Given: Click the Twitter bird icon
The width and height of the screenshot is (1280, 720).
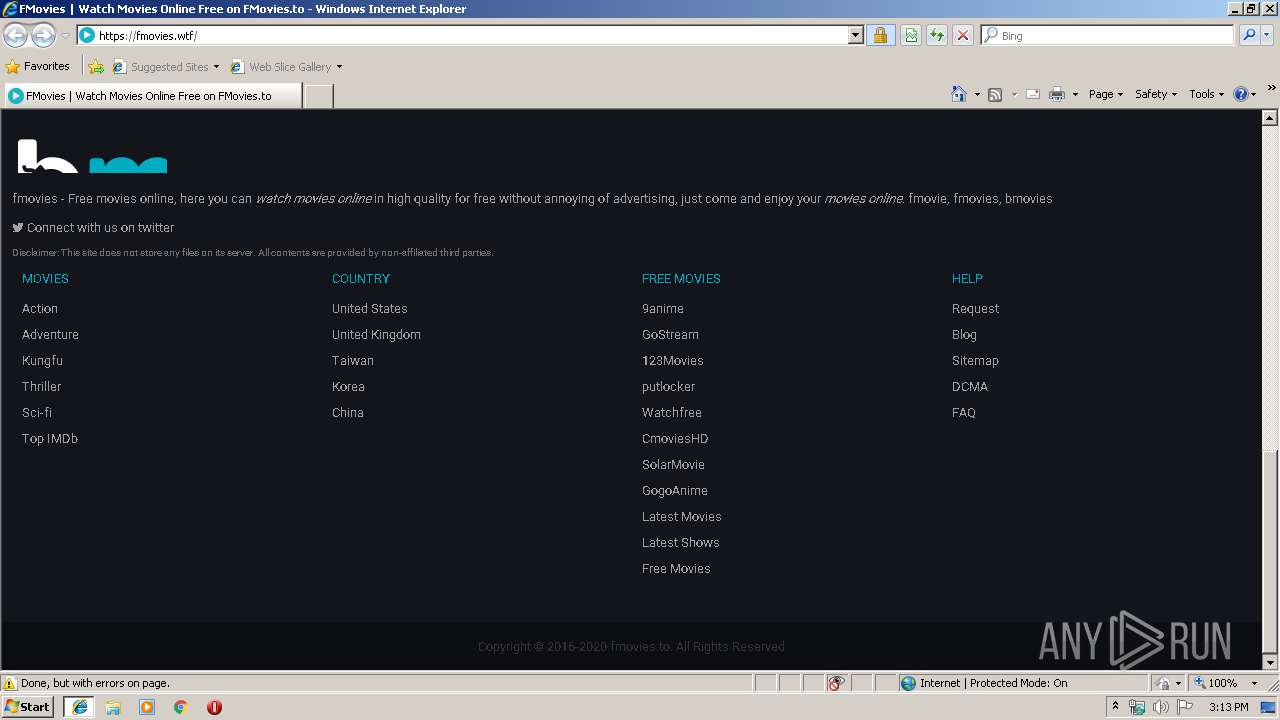Looking at the screenshot, I should pyautogui.click(x=18, y=227).
